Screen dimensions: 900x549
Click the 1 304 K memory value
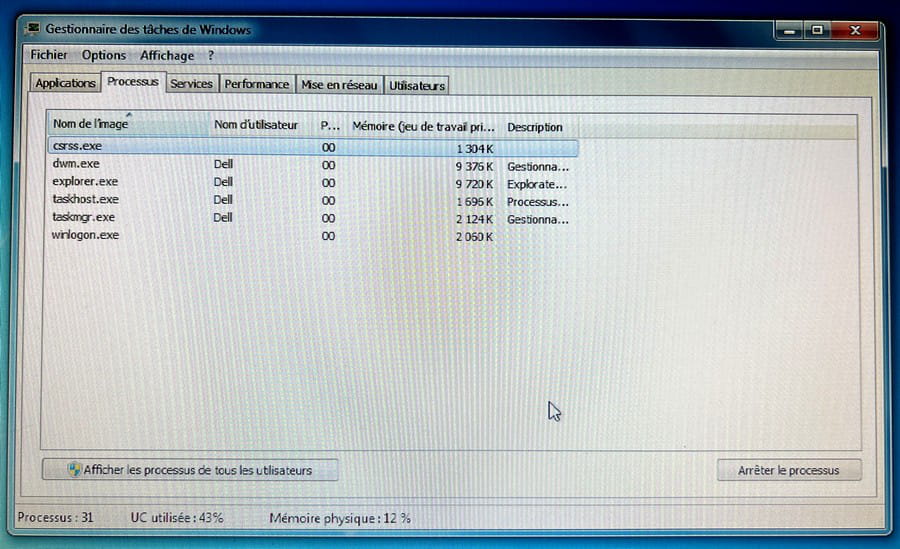(x=474, y=149)
